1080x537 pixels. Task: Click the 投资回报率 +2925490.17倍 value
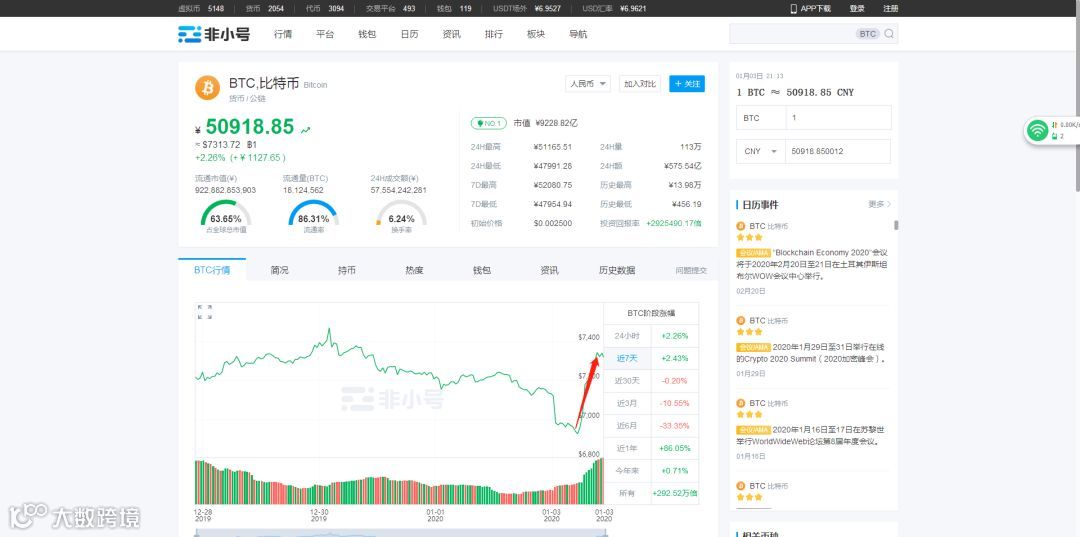pos(674,224)
